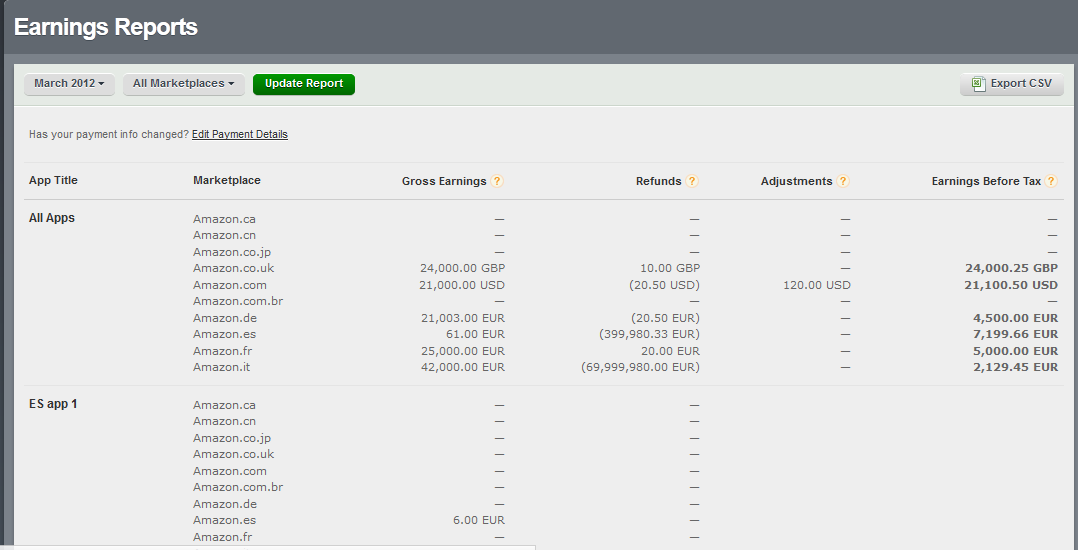Click the All Apps row heading

tap(52, 218)
